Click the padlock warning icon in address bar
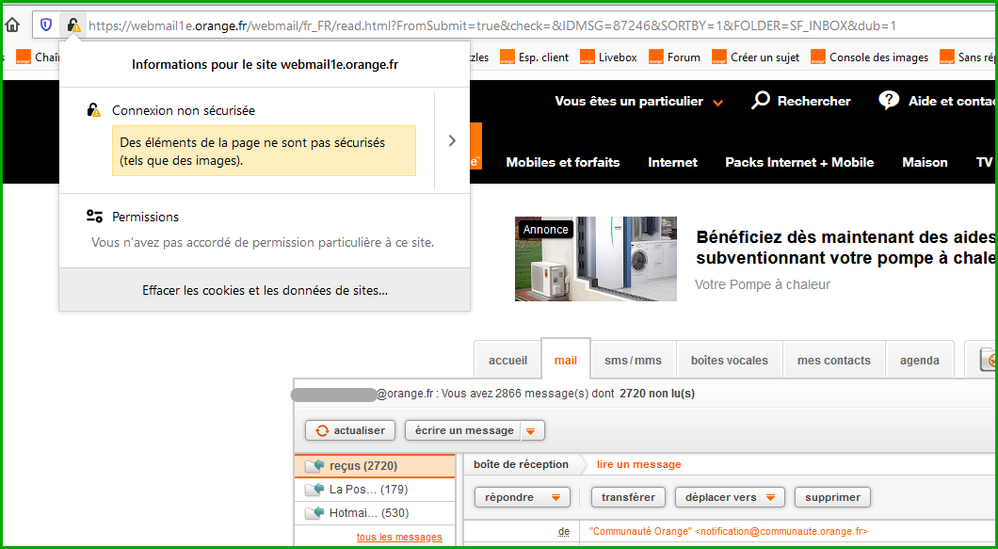This screenshot has width=998, height=549. click(74, 25)
